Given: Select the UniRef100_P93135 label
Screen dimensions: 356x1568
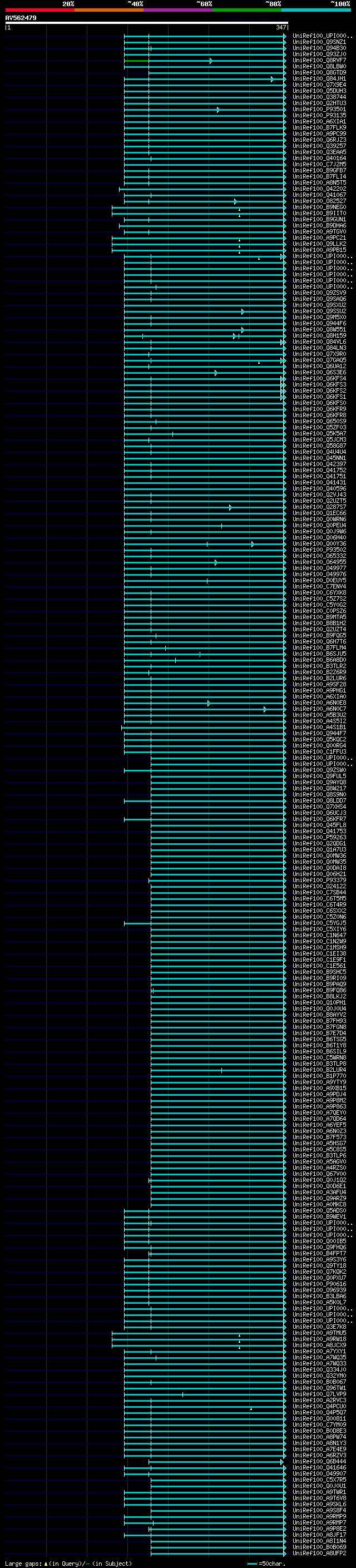Looking at the screenshot, I should pos(319,115).
